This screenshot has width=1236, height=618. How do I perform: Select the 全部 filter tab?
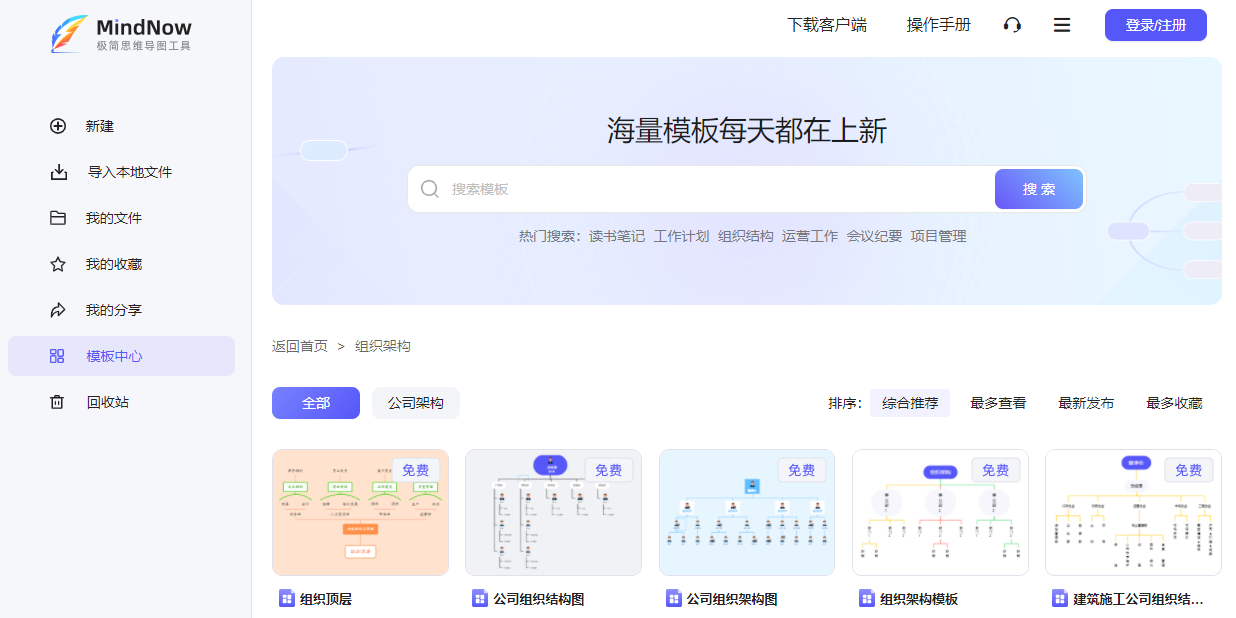315,403
